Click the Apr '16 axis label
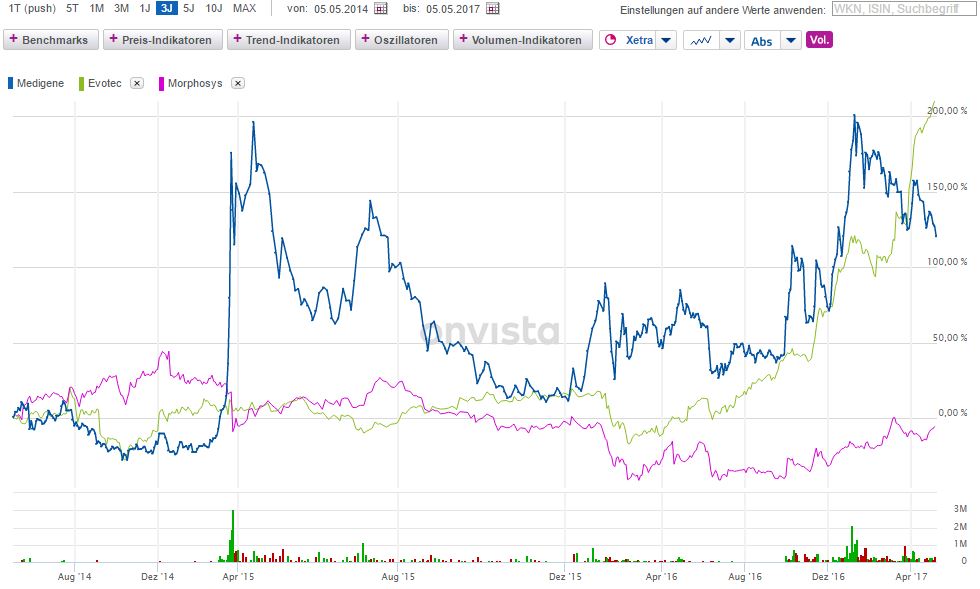This screenshot has height=589, width=980. pyautogui.click(x=661, y=576)
